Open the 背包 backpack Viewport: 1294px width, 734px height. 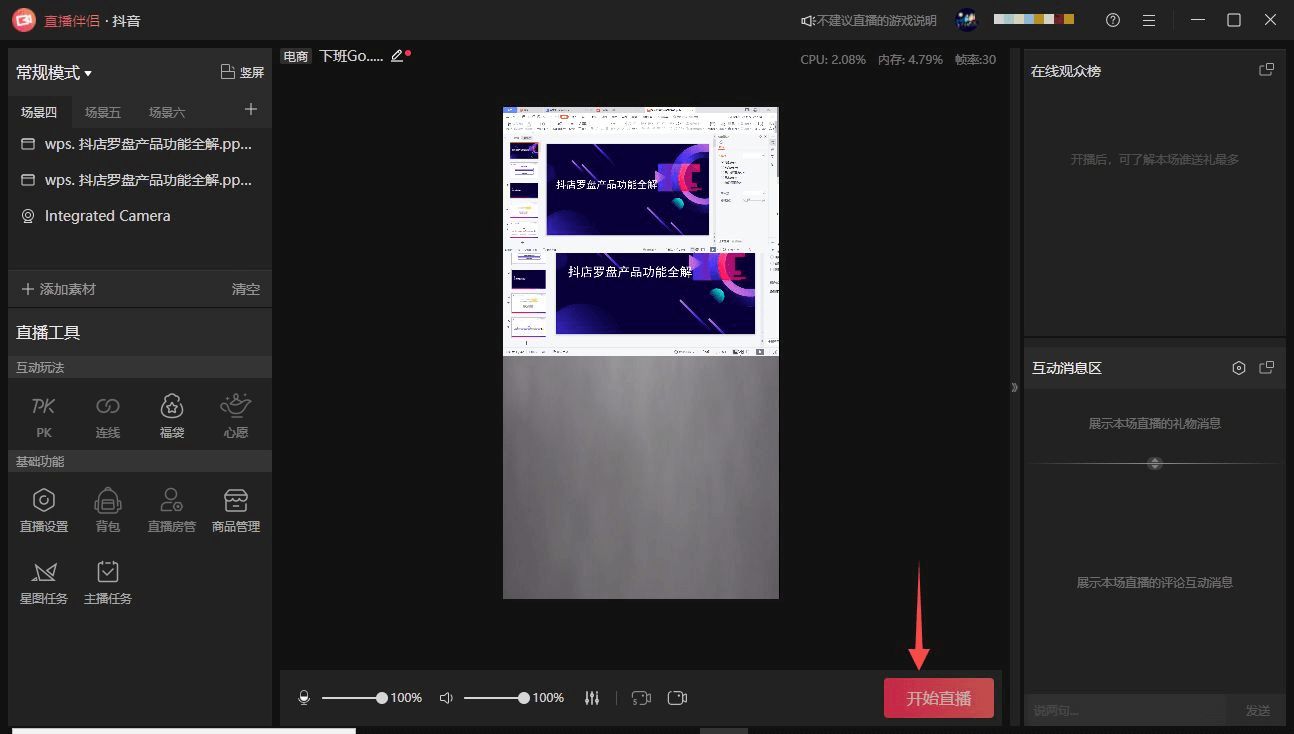click(x=108, y=510)
